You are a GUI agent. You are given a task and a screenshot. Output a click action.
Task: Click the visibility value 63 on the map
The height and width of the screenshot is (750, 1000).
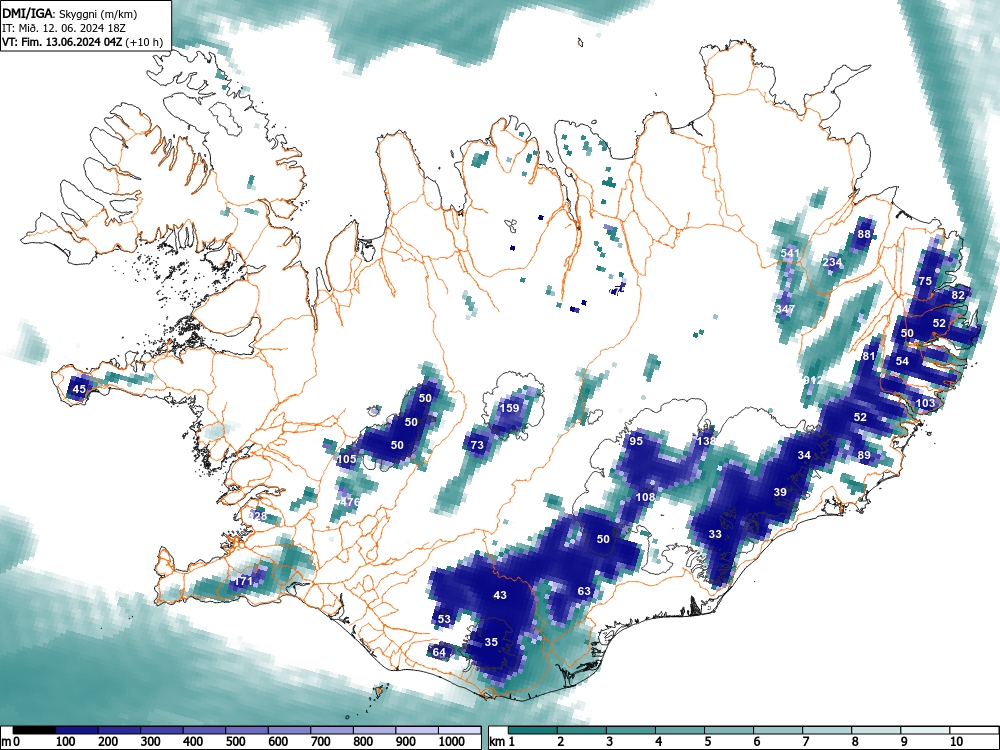[584, 591]
